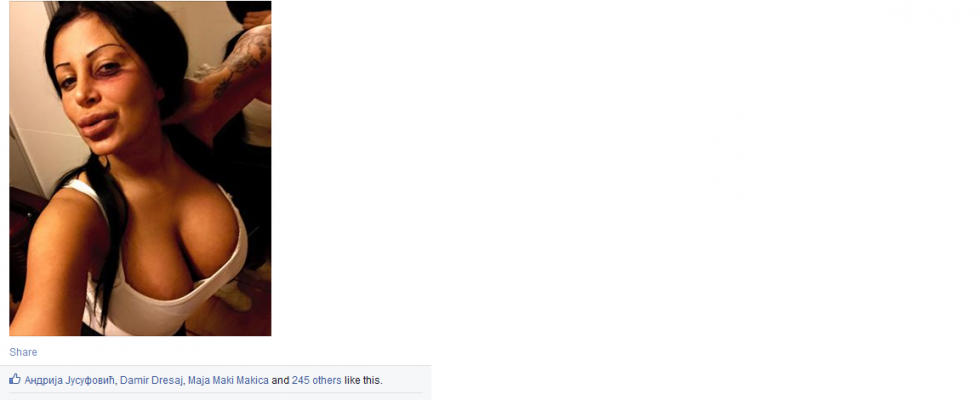Open Maja Maki Makica's profile link
This screenshot has height=400, width=980.
pos(228,380)
